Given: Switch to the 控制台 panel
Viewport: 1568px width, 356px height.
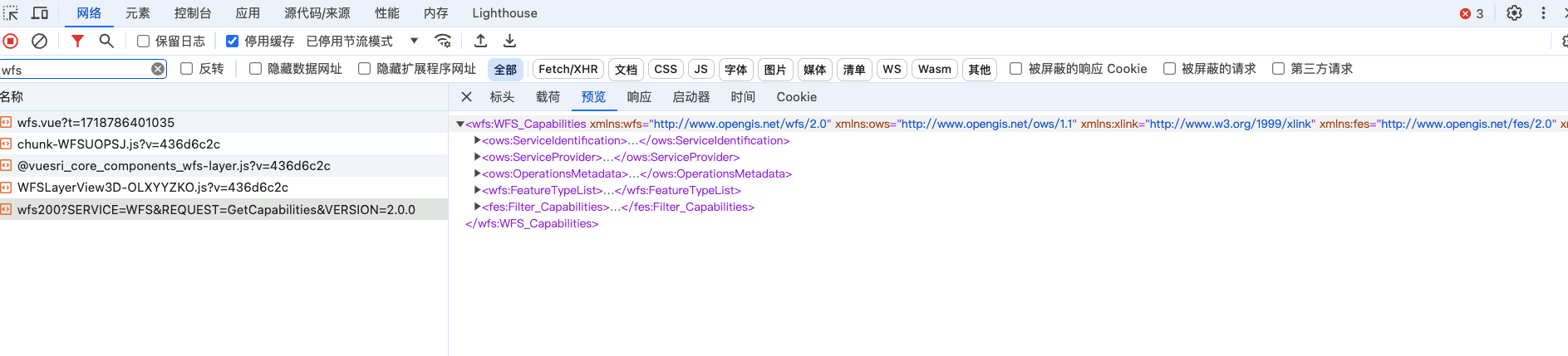Looking at the screenshot, I should [193, 13].
